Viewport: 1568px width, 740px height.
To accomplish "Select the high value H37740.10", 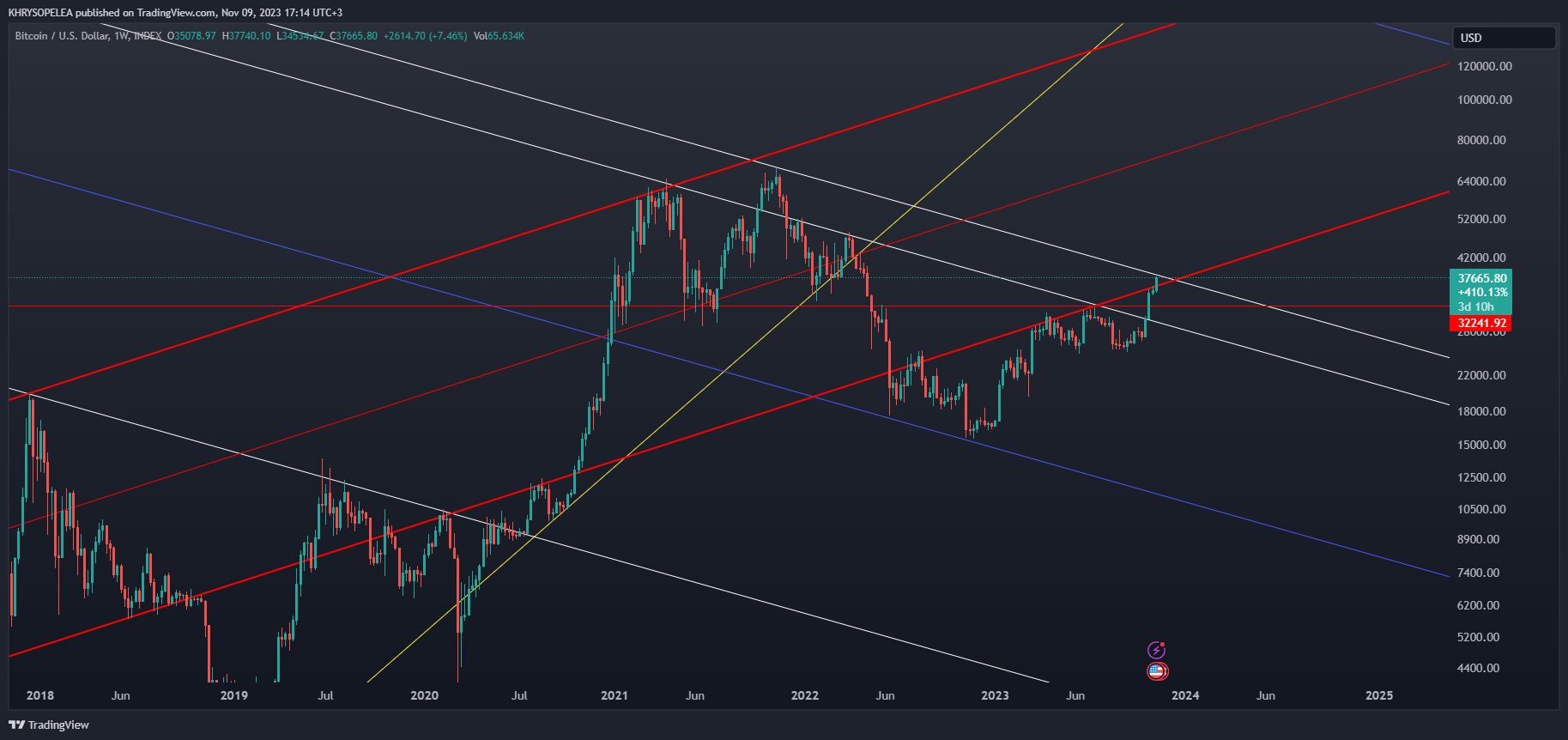I will pos(246,36).
